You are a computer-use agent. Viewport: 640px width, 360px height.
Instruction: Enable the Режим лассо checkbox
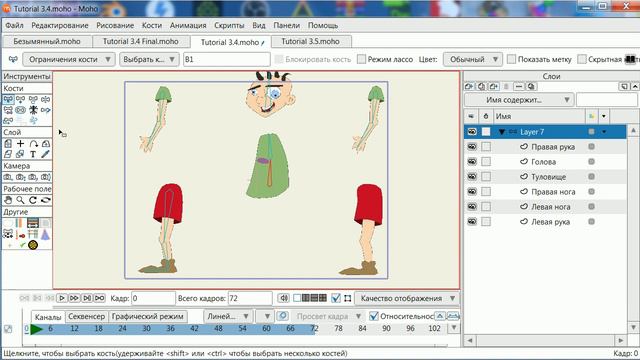pyautogui.click(x=361, y=59)
